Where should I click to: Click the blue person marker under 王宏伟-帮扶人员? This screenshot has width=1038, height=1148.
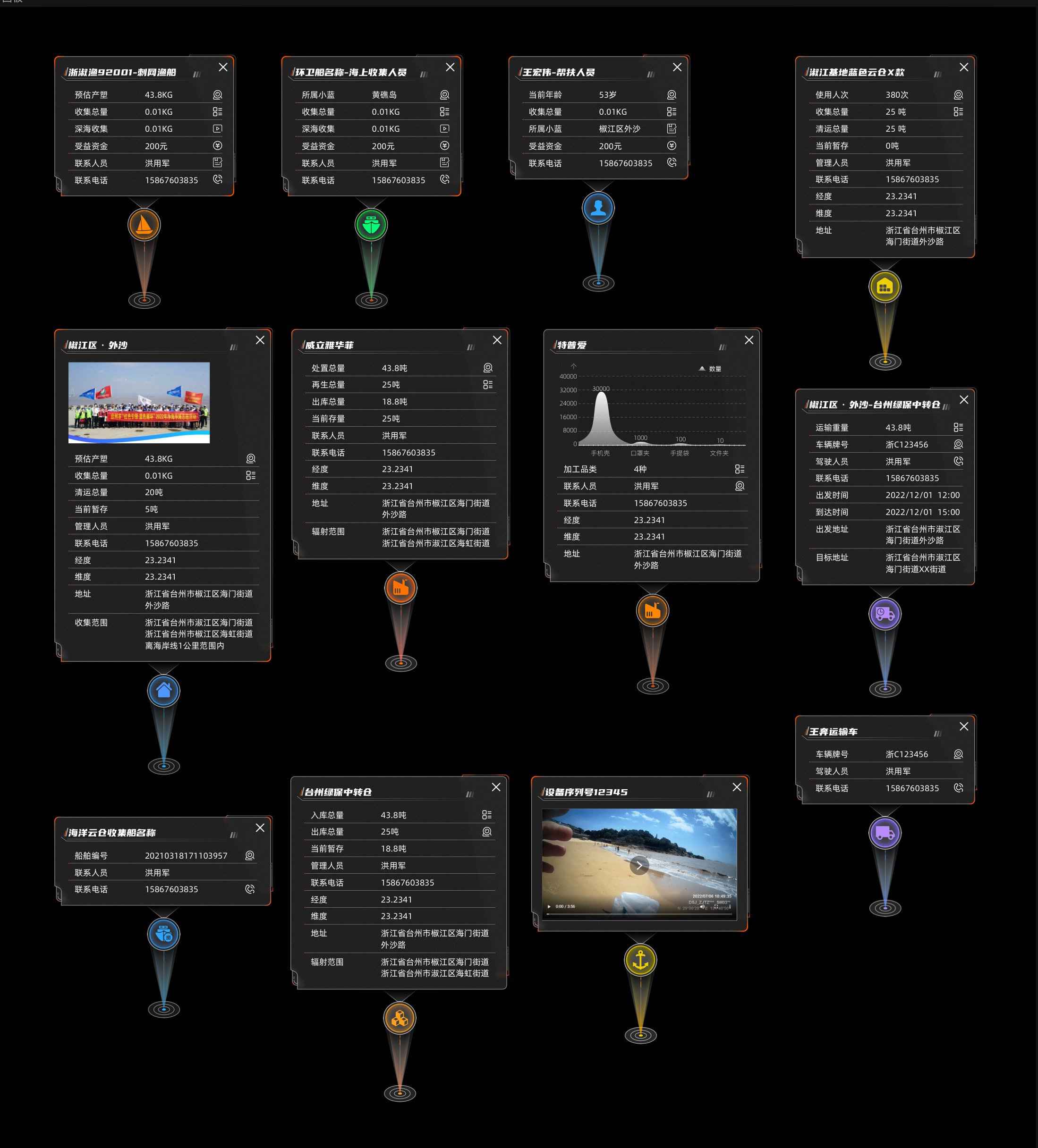(598, 208)
